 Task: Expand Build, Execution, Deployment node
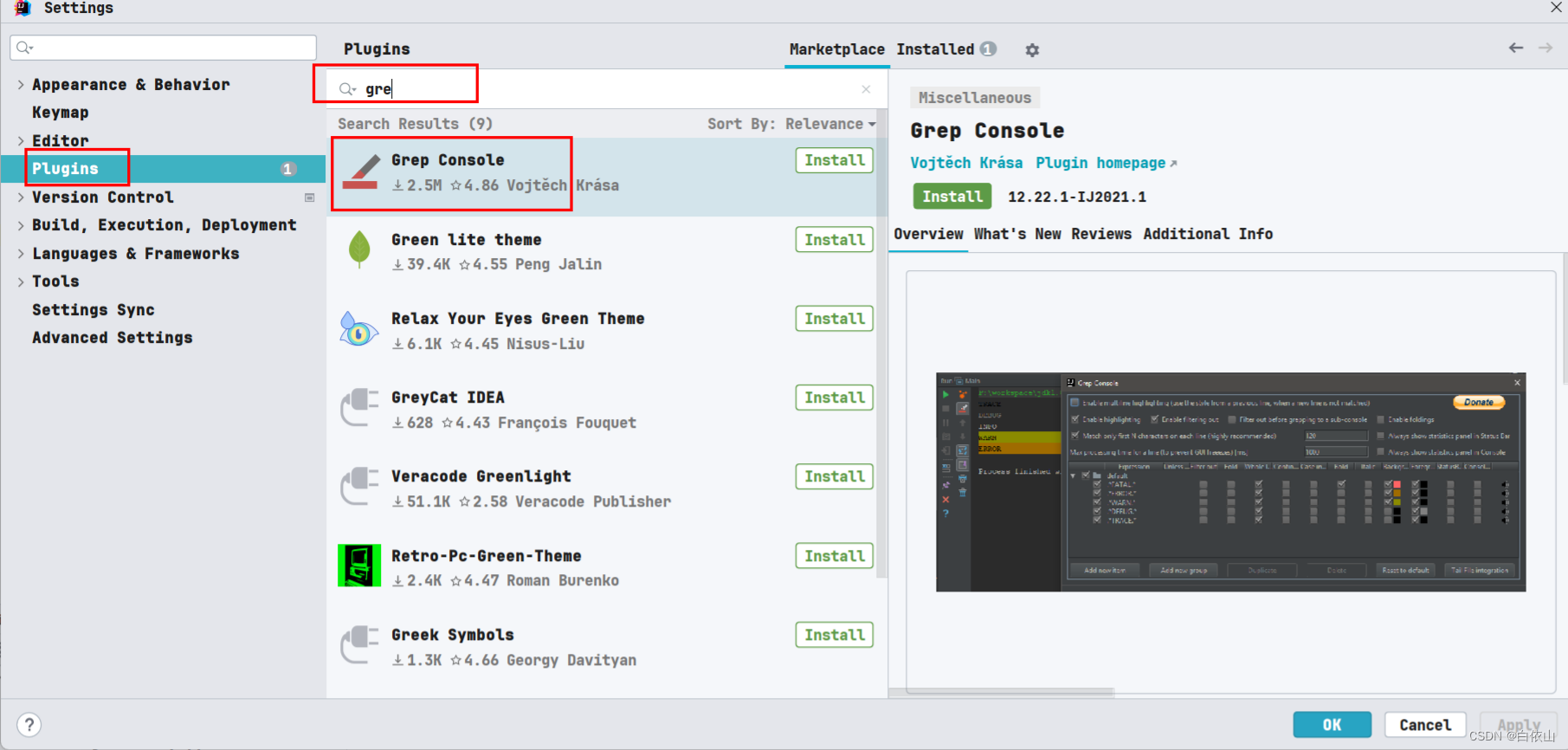point(21,225)
